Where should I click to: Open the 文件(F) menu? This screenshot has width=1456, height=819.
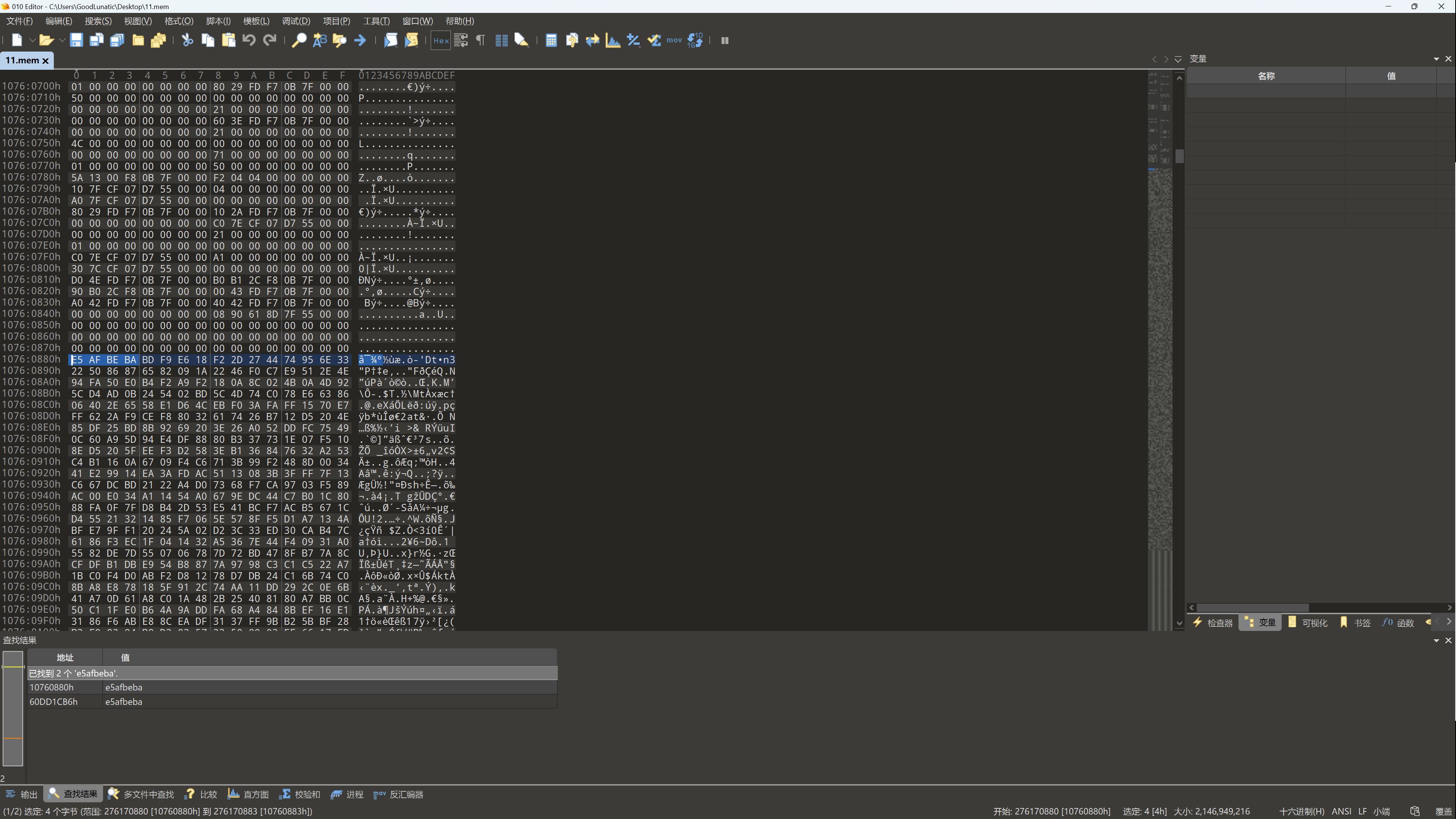[x=19, y=21]
